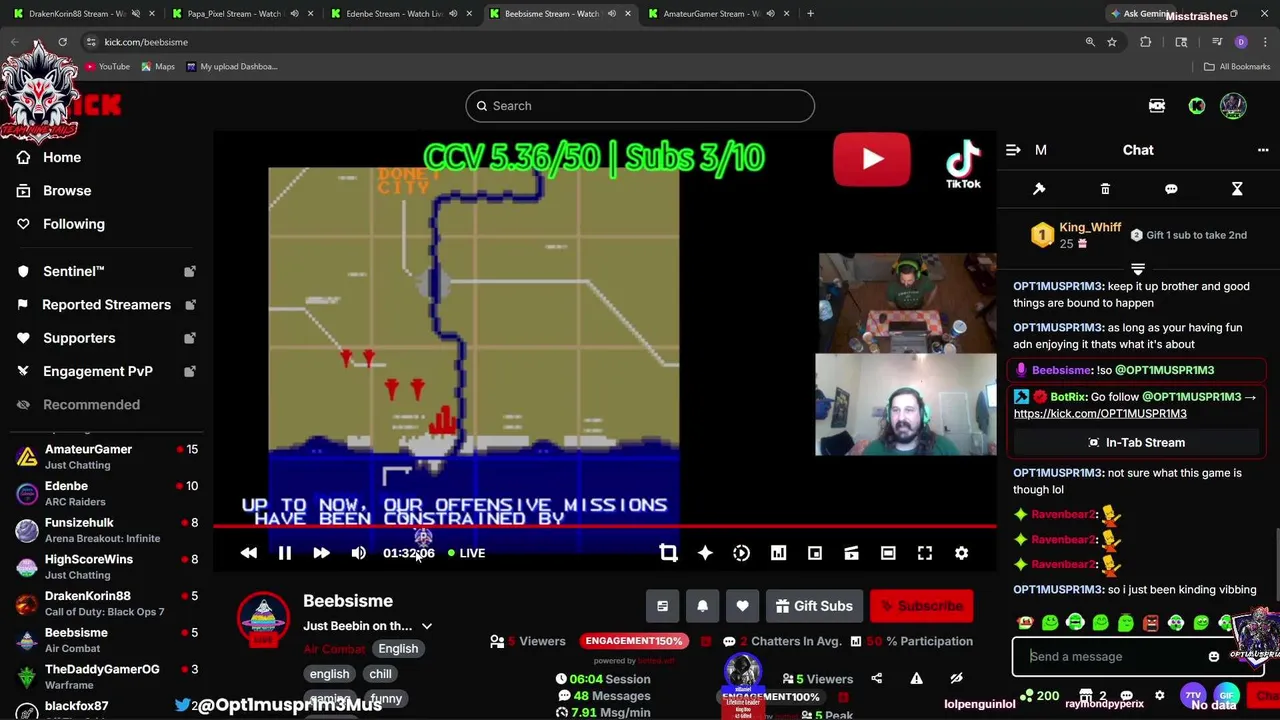The height and width of the screenshot is (720, 1280).
Task: Open the kick.com/OPT1MUSPR1M3 chat link
Action: (1100, 413)
